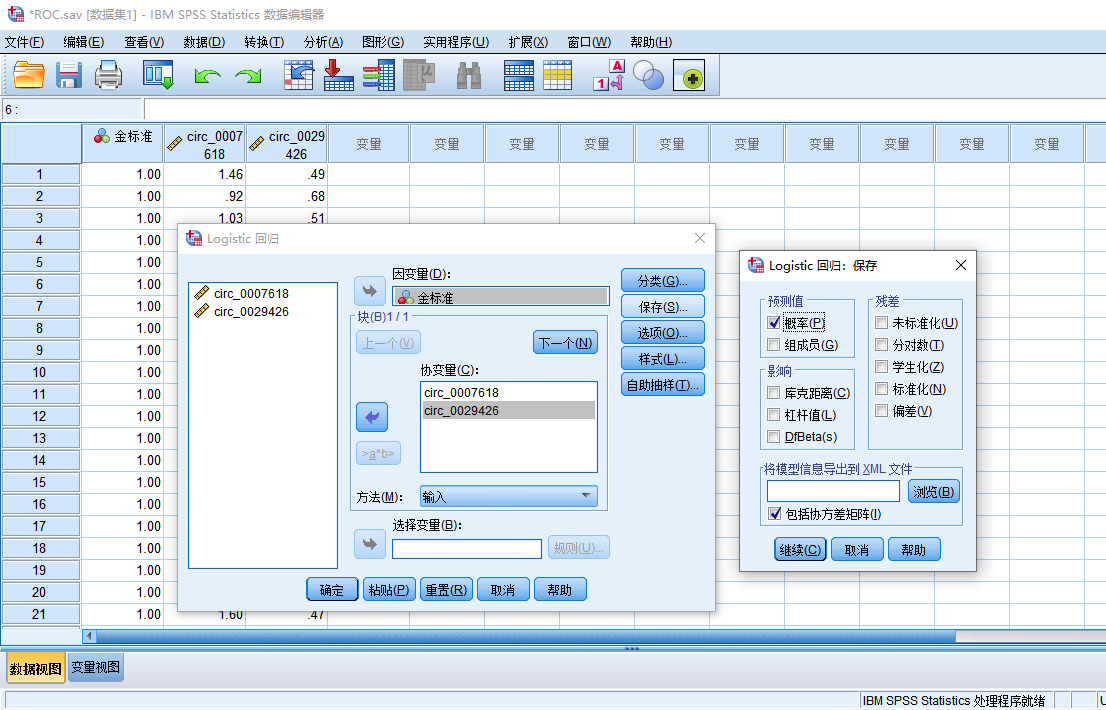The image size is (1106, 710).
Task: Tick 未标准化(U) residual checkbox
Action: (x=882, y=323)
